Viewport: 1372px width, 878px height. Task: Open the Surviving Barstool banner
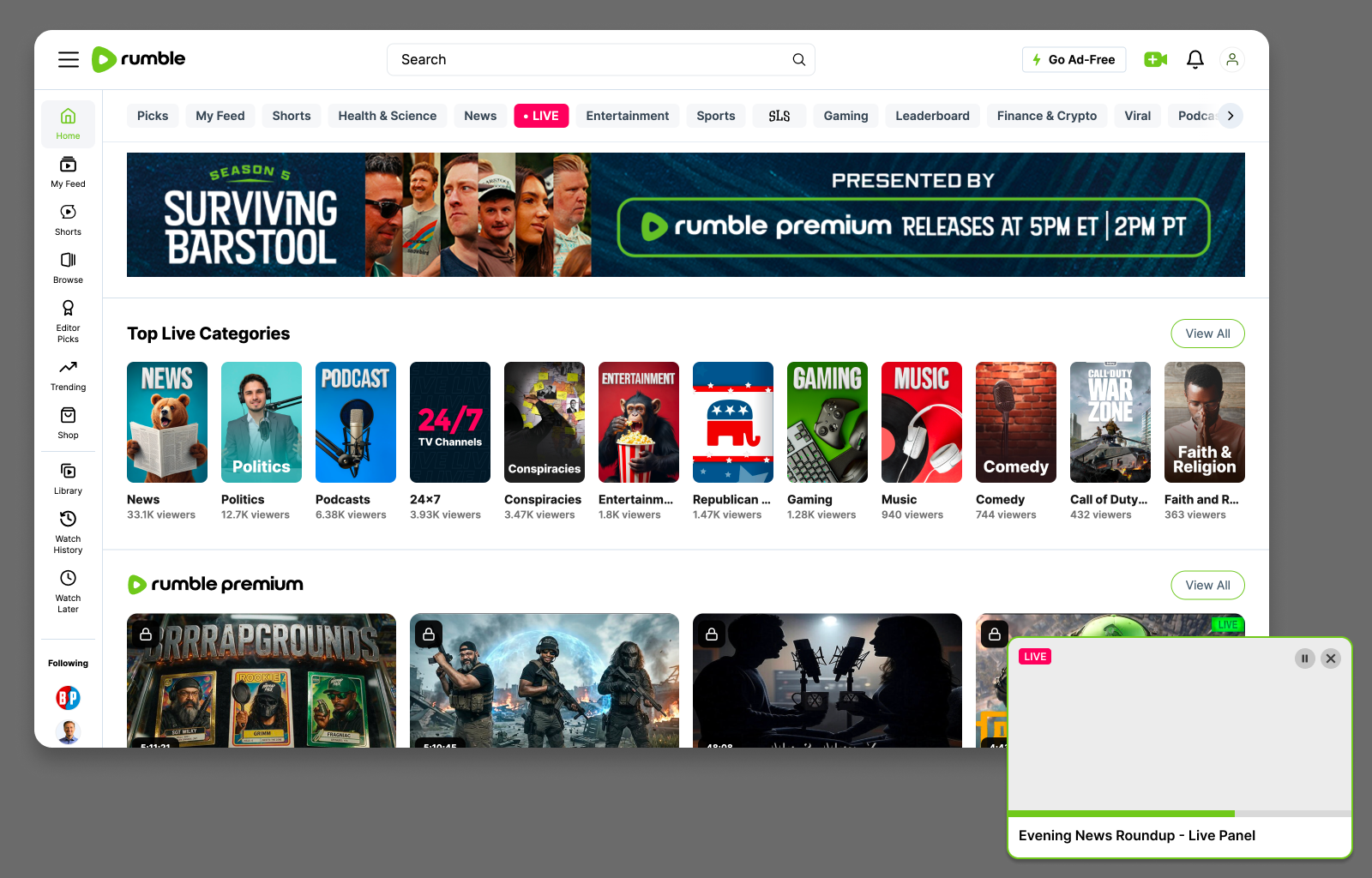(686, 214)
